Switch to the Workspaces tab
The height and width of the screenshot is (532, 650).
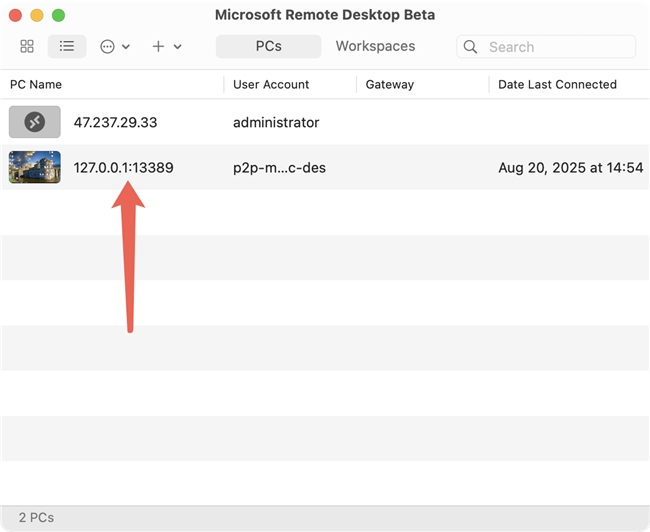(375, 46)
